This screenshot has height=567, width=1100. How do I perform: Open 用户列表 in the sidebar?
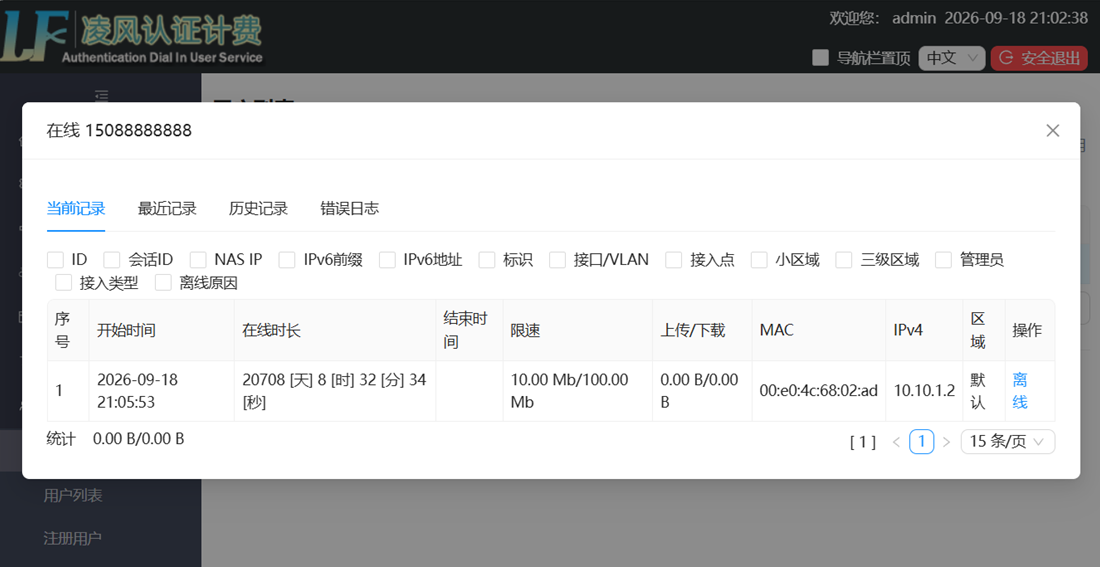[73, 496]
